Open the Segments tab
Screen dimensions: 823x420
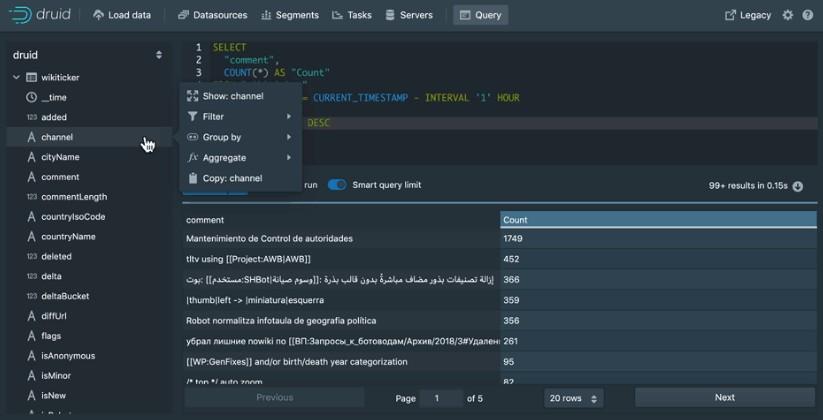click(x=290, y=15)
